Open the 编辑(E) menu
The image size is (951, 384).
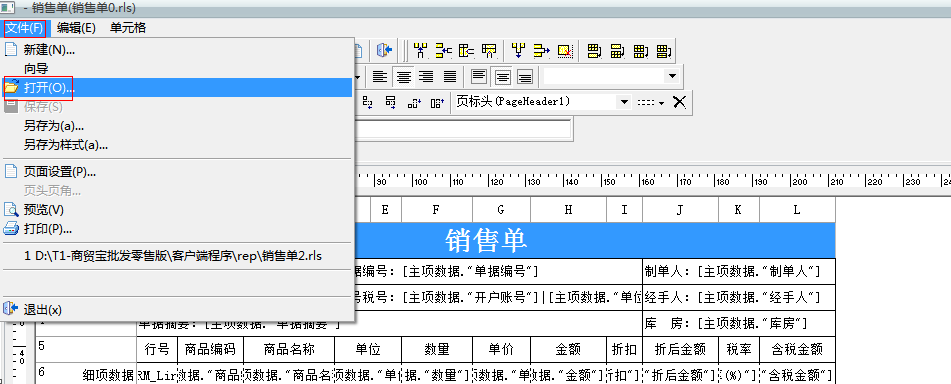click(x=76, y=27)
